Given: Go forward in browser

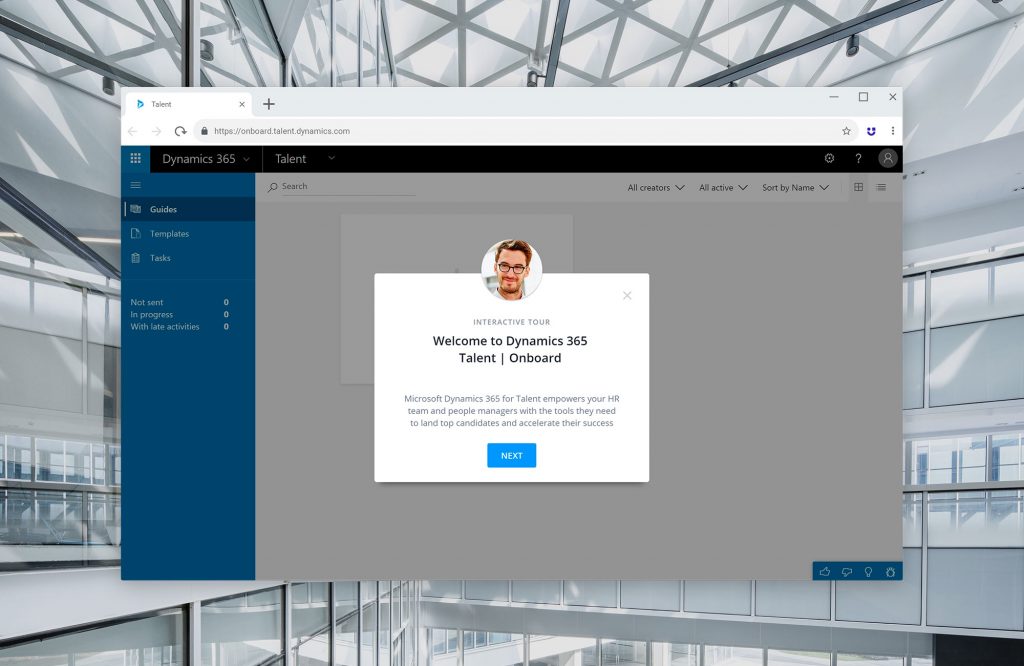Looking at the screenshot, I should coord(156,131).
